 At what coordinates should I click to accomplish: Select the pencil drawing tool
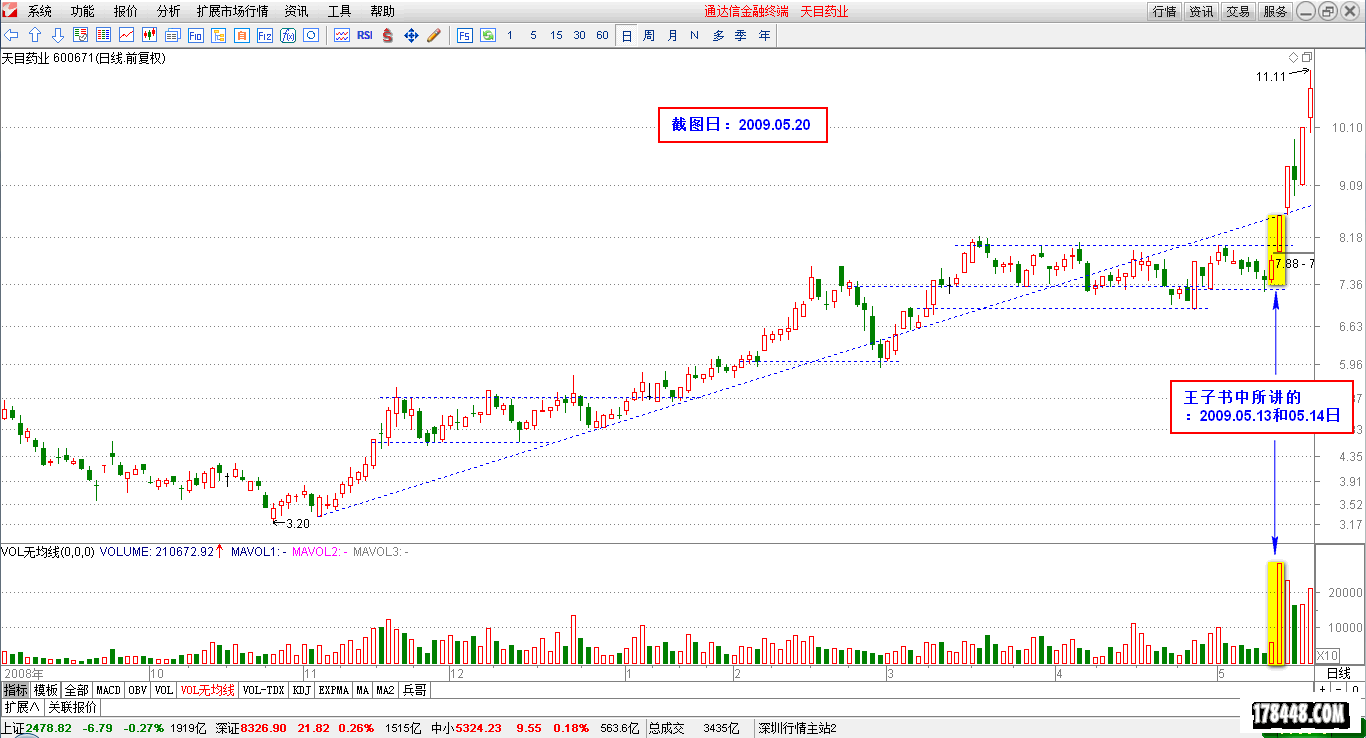[434, 35]
